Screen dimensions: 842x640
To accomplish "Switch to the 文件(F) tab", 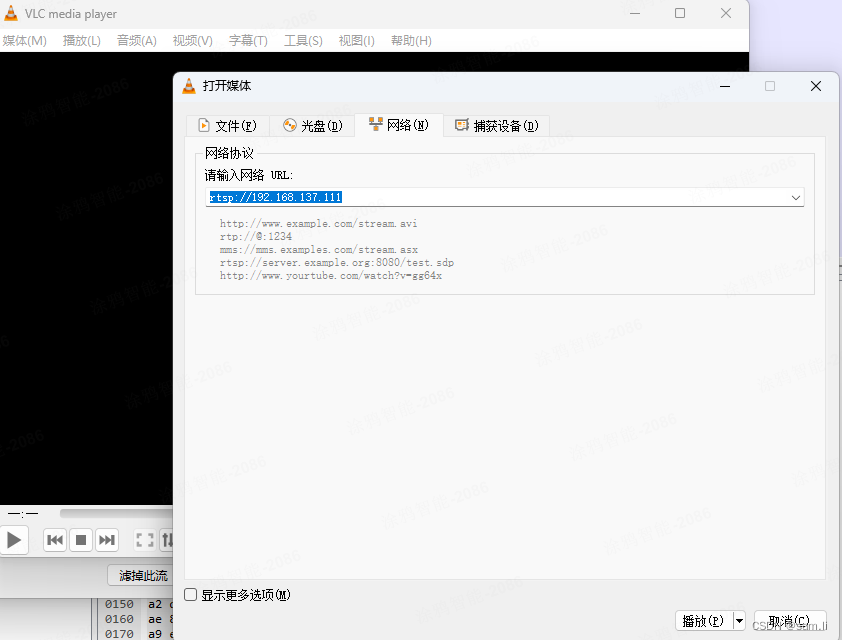I will point(228,126).
